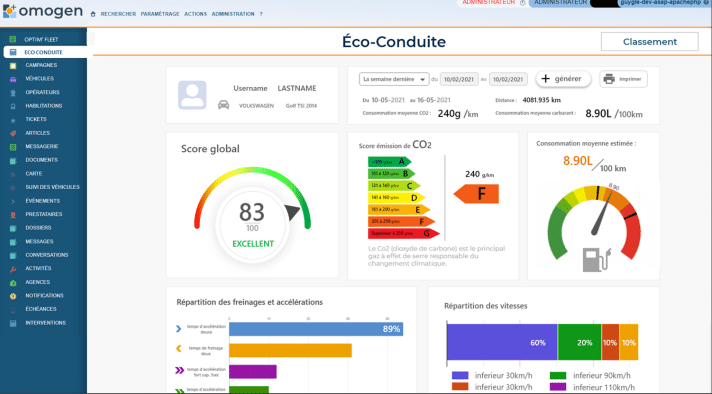Click the Campagnes sidebar icon
The image size is (712, 394).
click(13, 65)
